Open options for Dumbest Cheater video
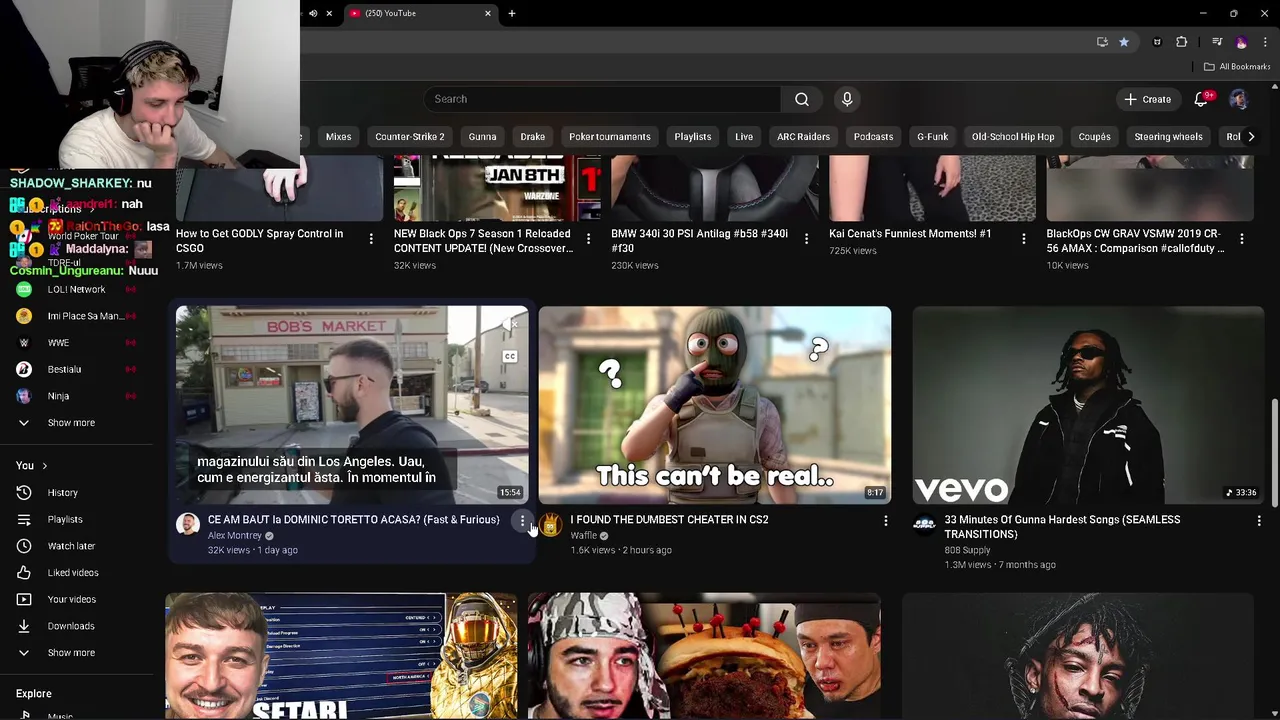 click(885, 521)
